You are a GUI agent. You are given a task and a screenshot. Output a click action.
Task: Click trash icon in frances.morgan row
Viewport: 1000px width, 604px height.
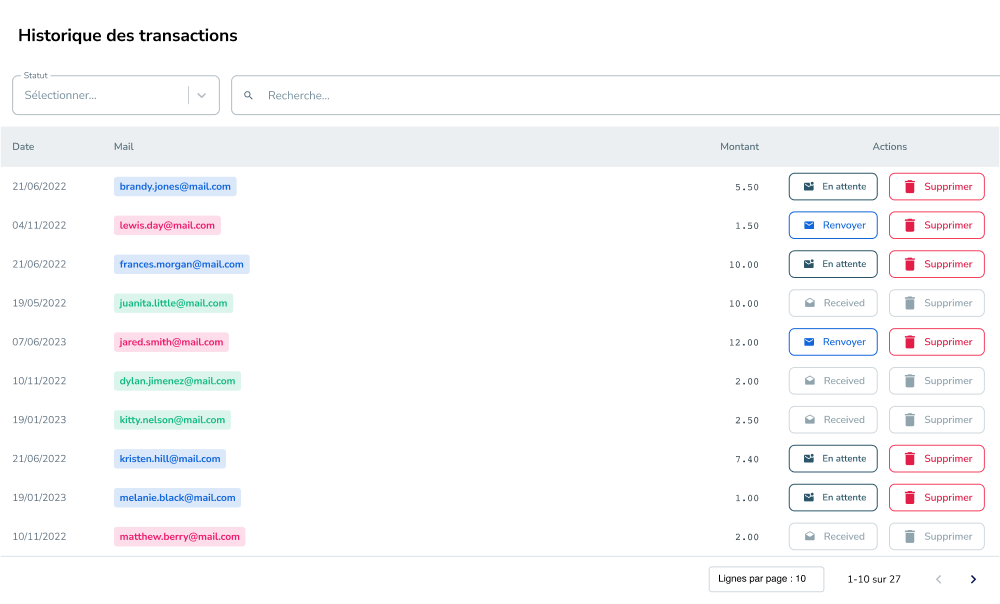pyautogui.click(x=910, y=265)
